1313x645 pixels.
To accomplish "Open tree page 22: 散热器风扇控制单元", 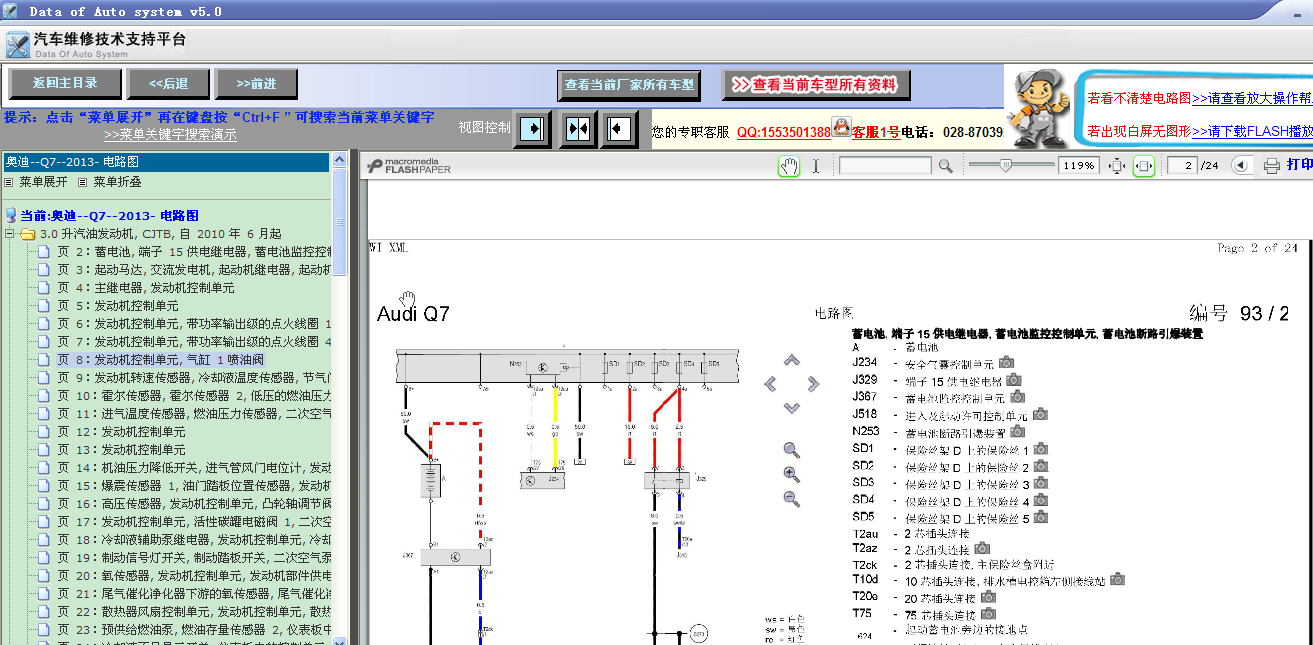I will tap(193, 611).
